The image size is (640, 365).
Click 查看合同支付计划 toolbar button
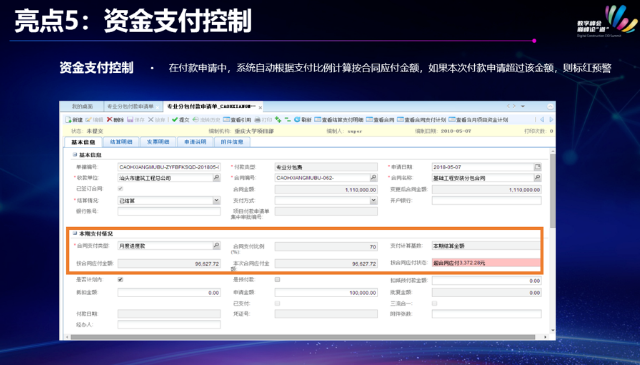422,120
